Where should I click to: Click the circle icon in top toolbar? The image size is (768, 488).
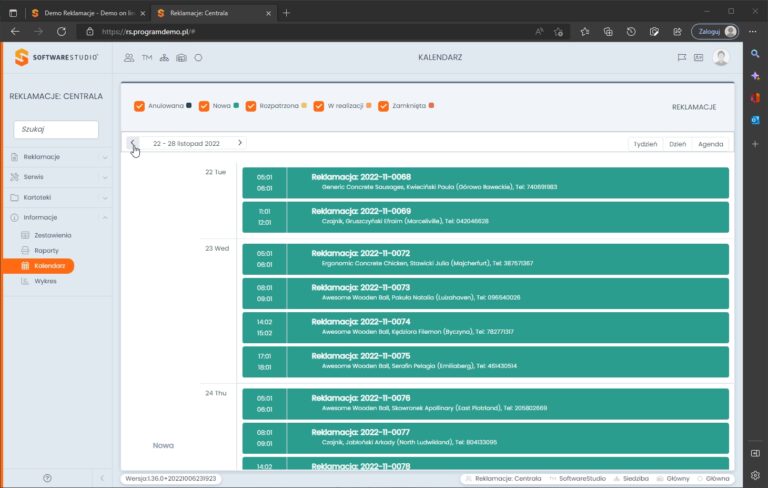click(198, 58)
